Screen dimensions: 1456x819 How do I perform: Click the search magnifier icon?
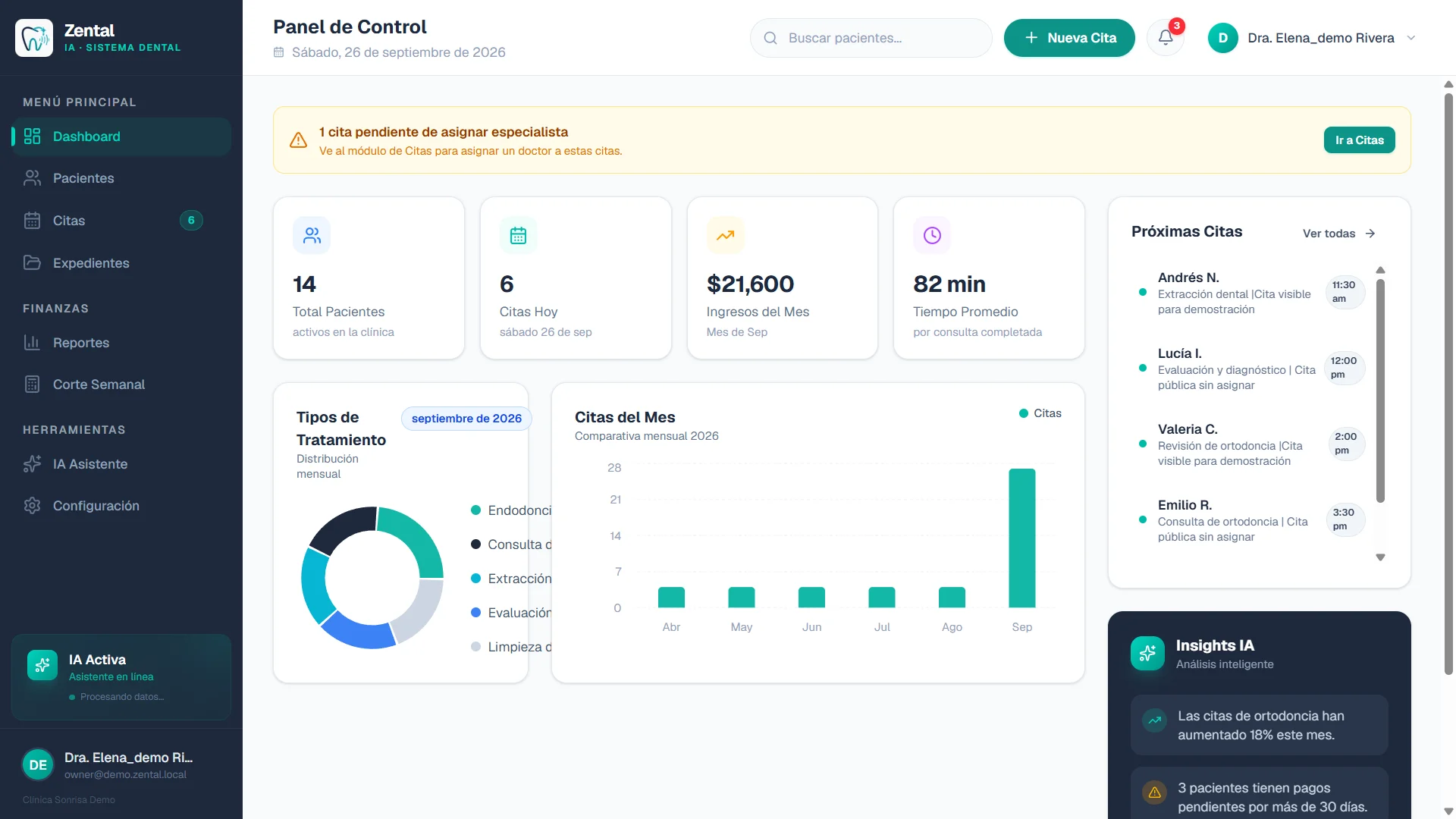(770, 38)
